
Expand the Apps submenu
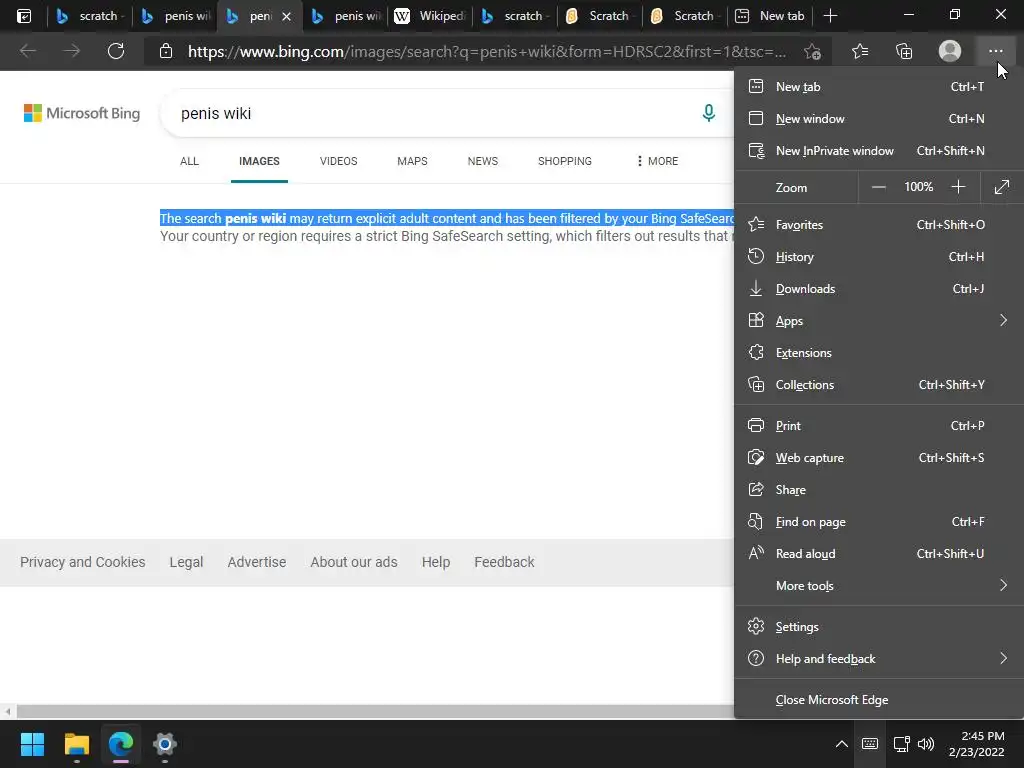[878, 321]
